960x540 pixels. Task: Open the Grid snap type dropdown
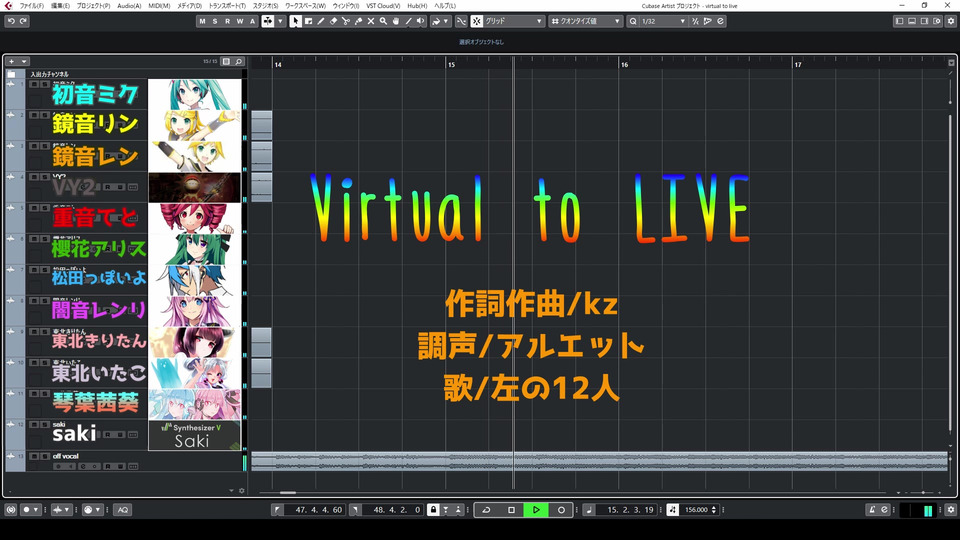(x=514, y=21)
